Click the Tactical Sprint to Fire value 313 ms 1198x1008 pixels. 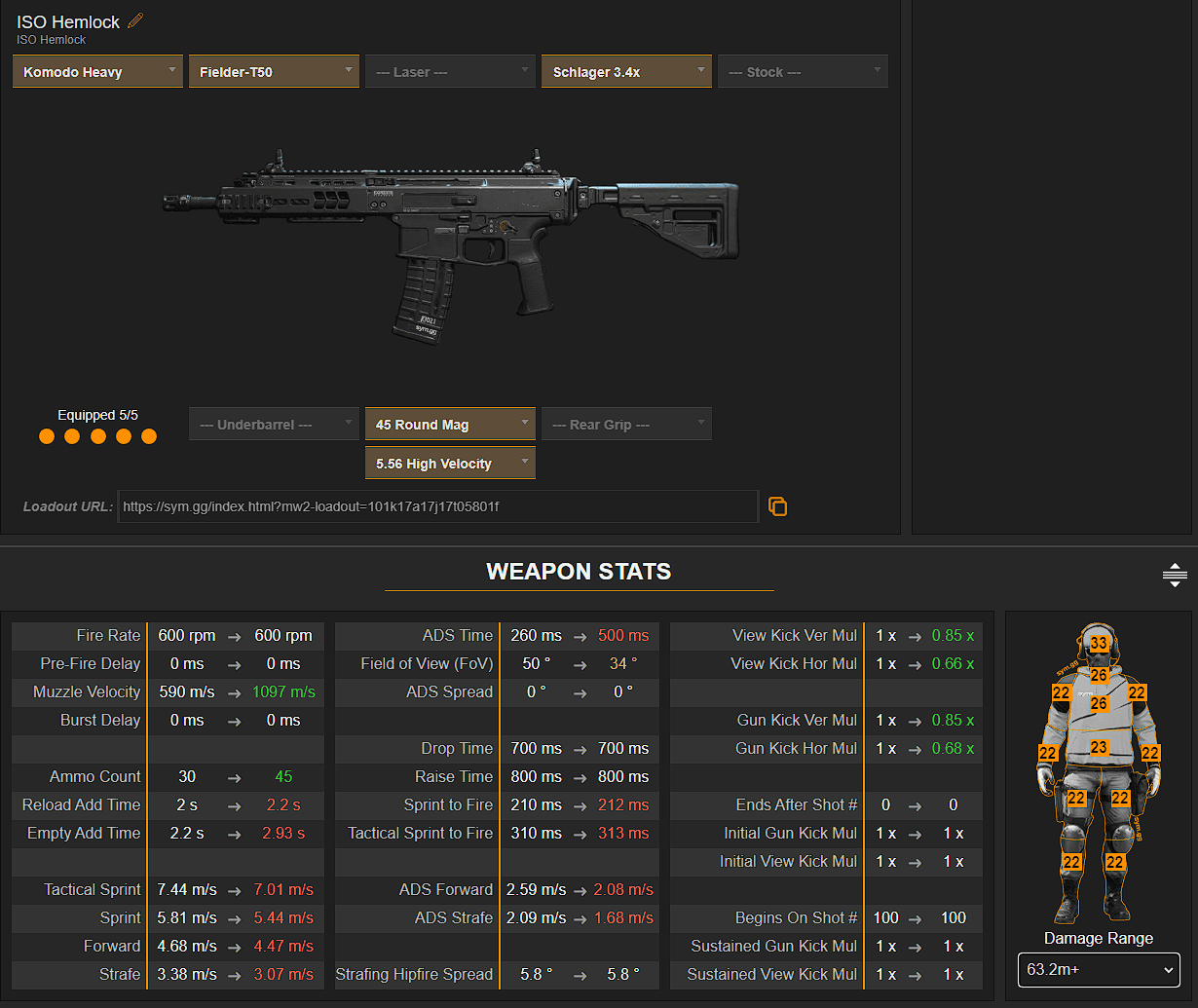coord(623,833)
